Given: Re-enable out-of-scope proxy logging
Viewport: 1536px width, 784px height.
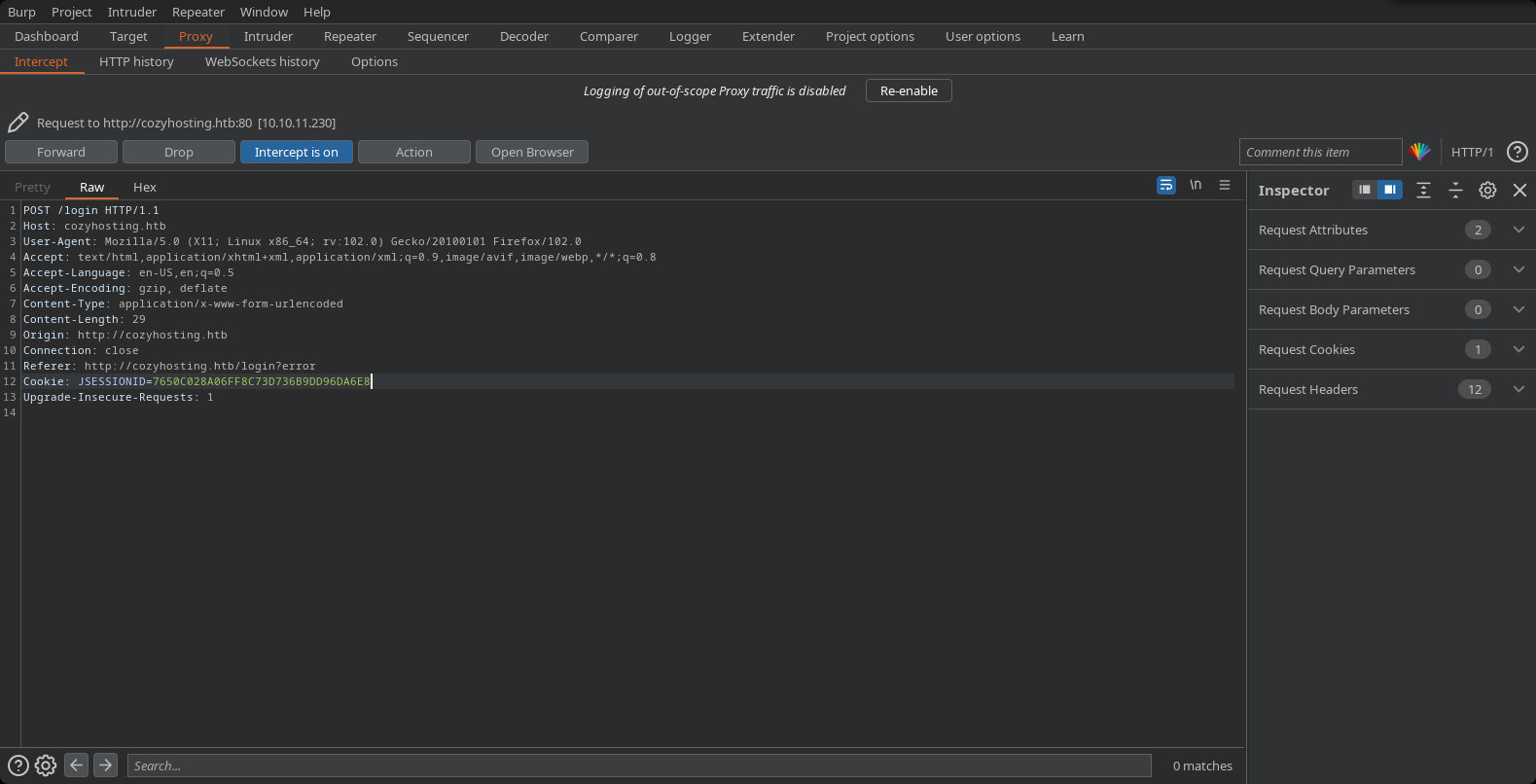Looking at the screenshot, I should point(909,90).
